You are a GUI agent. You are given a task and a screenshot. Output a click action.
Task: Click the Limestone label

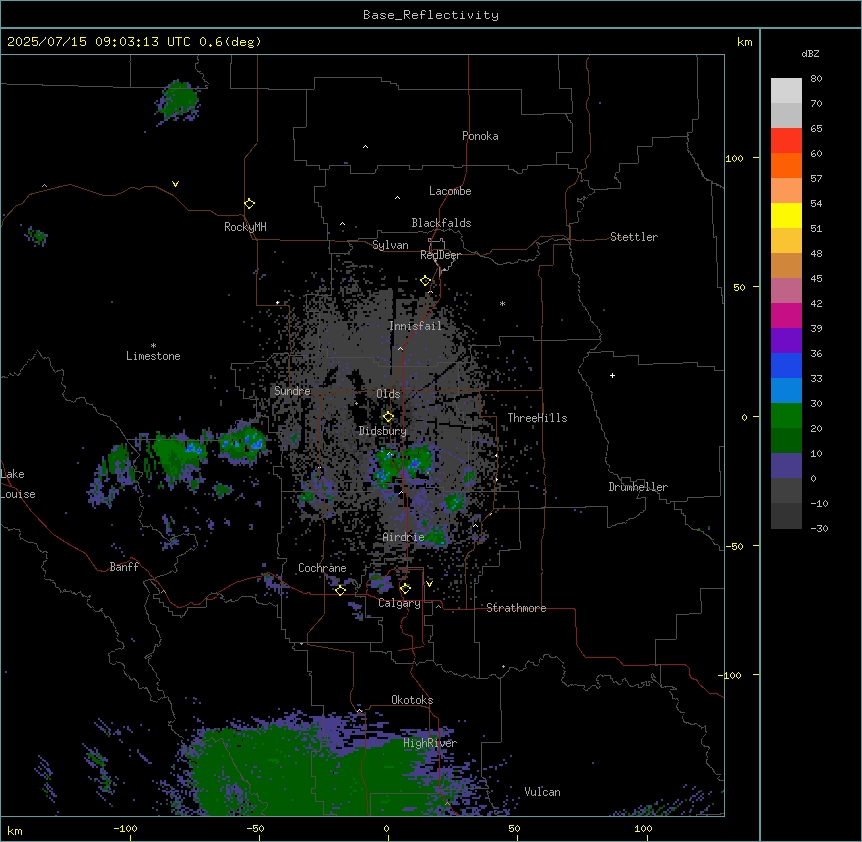[x=153, y=356]
